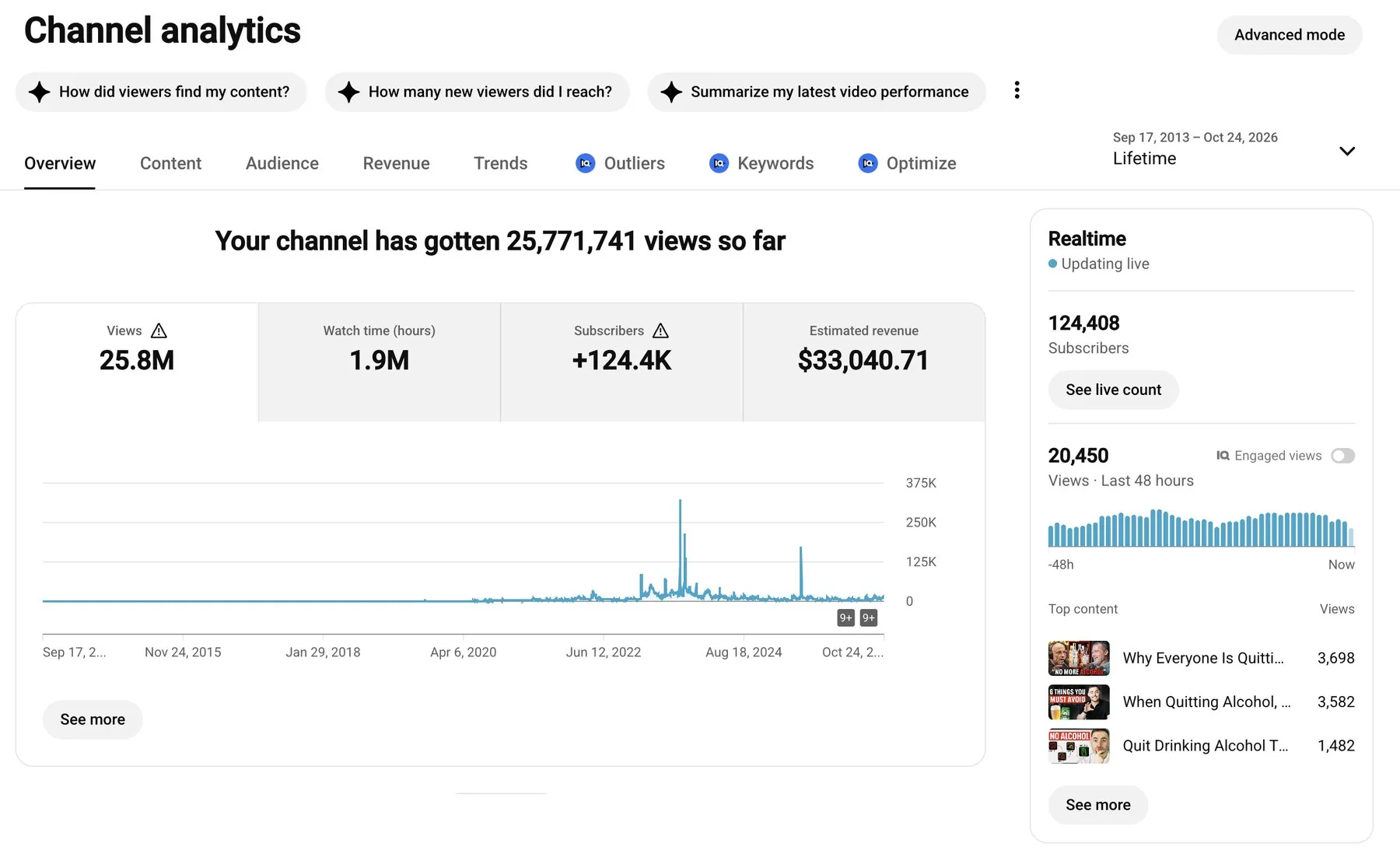Image resolution: width=1400 pixels, height=850 pixels.
Task: Click 'Summarize my latest video performance' chip
Action: [x=817, y=92]
